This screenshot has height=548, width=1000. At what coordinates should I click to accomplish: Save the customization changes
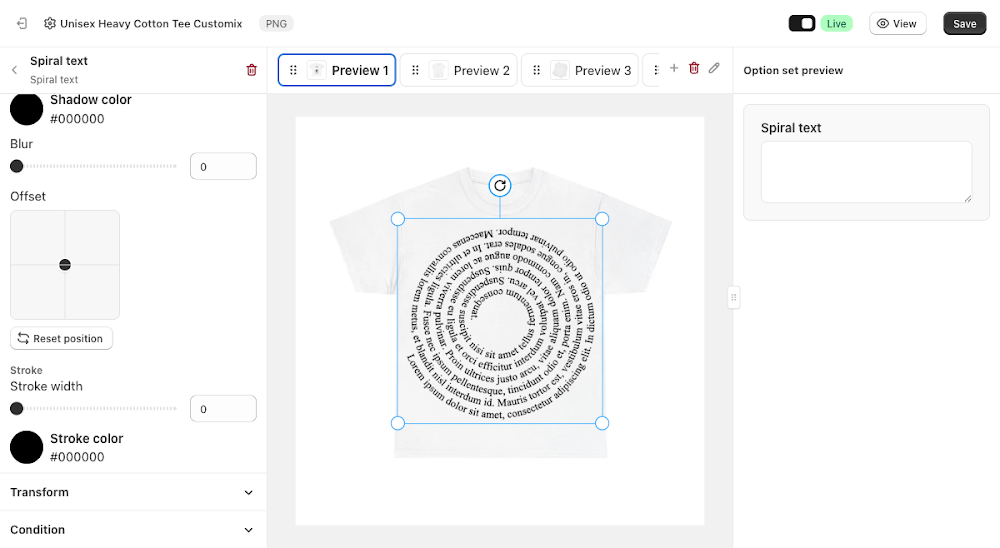tap(964, 24)
